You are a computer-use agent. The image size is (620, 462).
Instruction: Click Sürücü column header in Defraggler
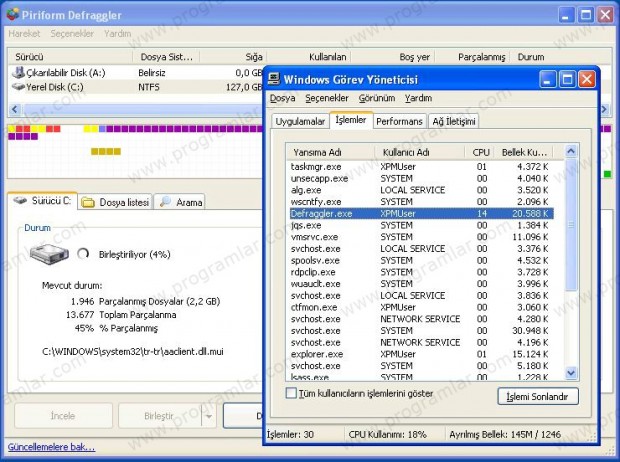coord(70,57)
